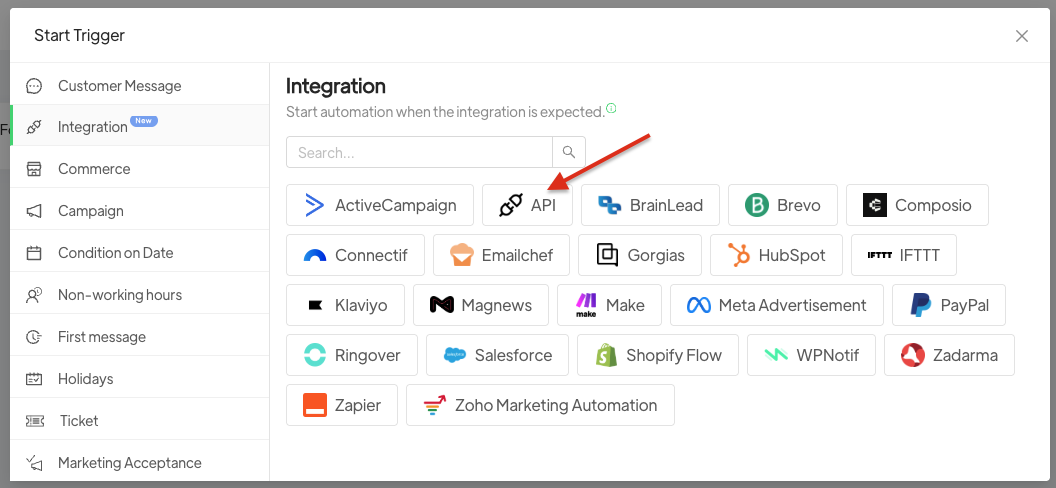Pick the Salesforce integration

coord(497,355)
